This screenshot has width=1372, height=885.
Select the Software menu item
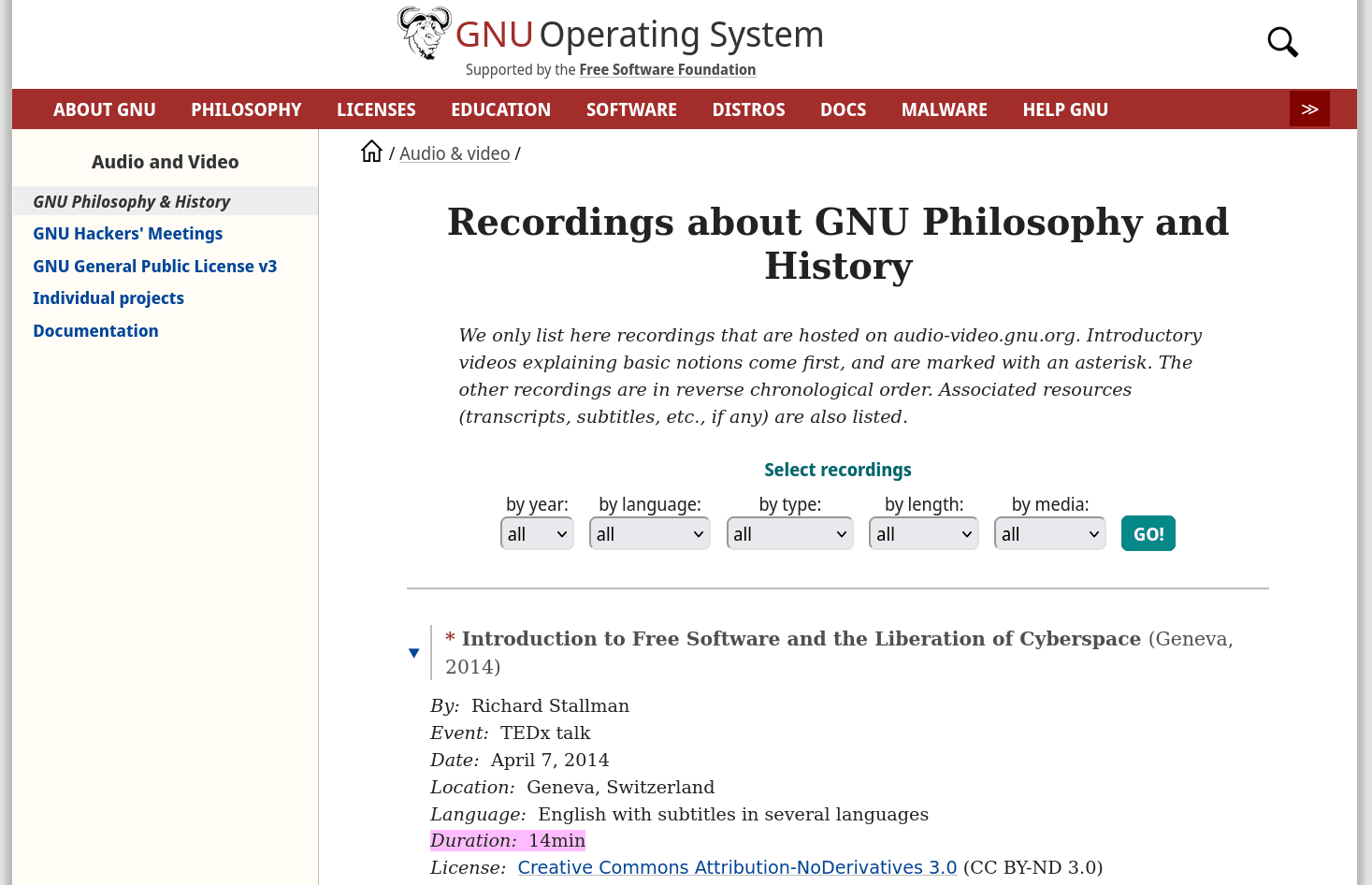[x=631, y=109]
